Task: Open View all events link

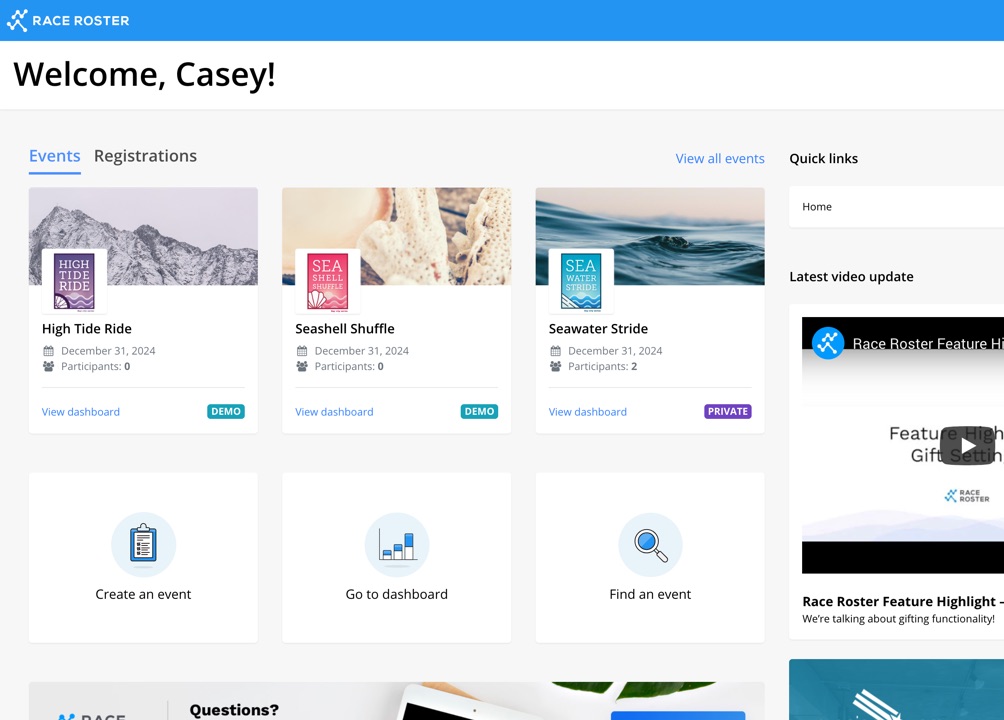Action: [719, 158]
